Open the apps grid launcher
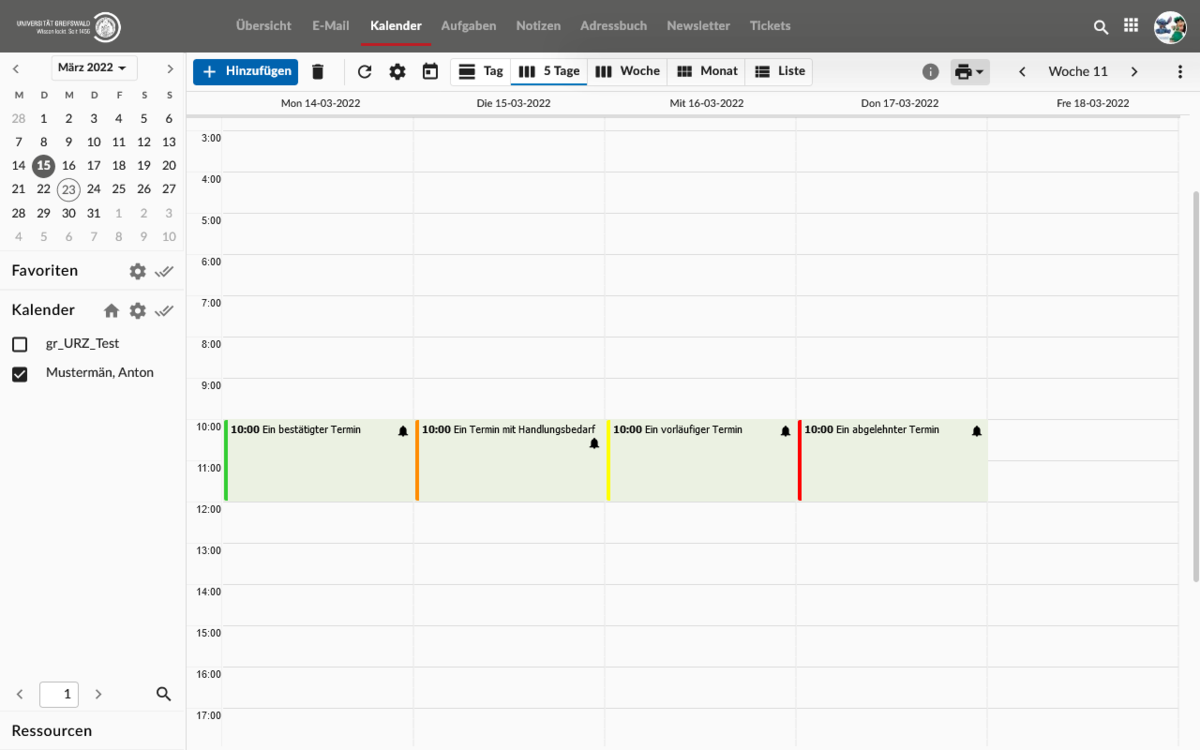 click(1131, 26)
